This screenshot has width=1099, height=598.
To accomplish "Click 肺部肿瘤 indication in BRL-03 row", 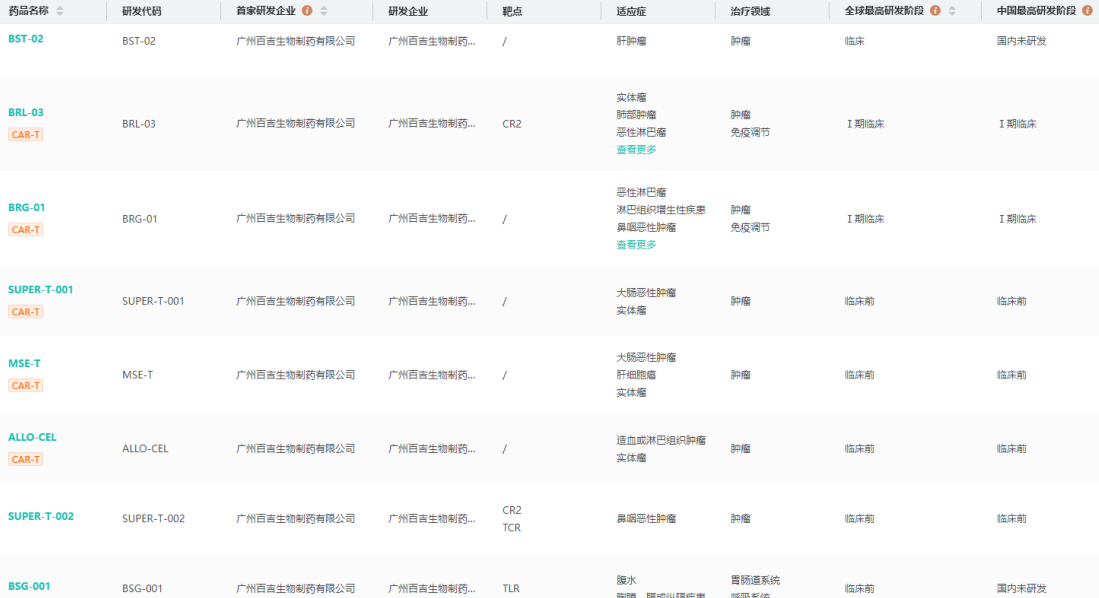I will [x=636, y=115].
